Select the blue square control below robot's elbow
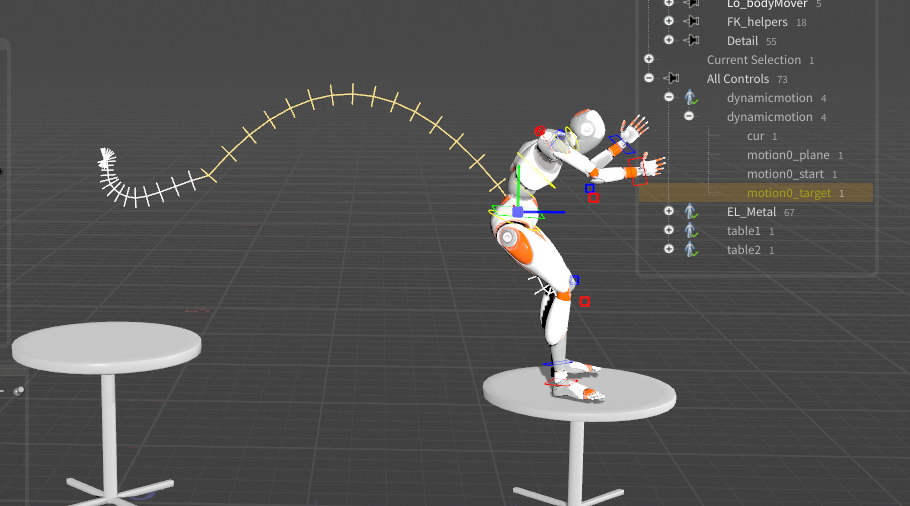Screen dimensions: 910x506 point(589,188)
